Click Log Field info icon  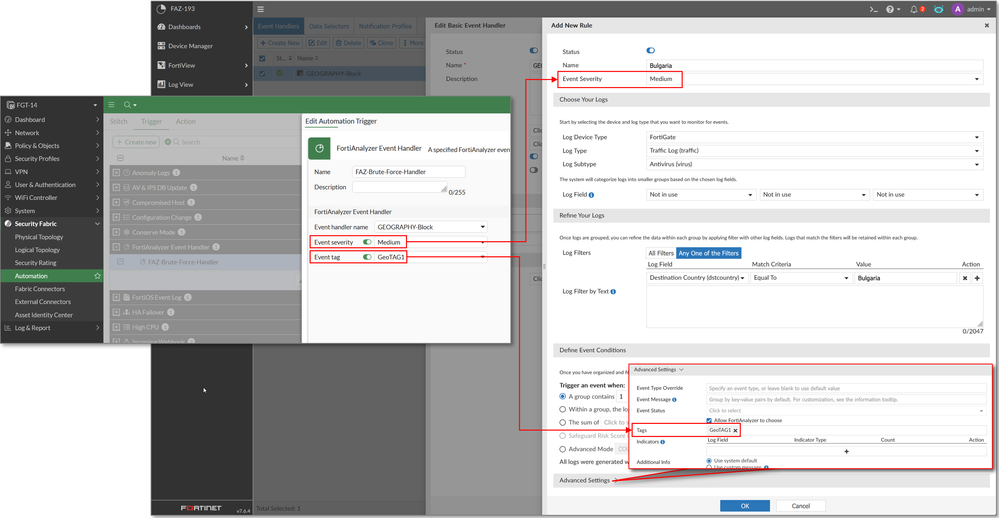(591, 195)
